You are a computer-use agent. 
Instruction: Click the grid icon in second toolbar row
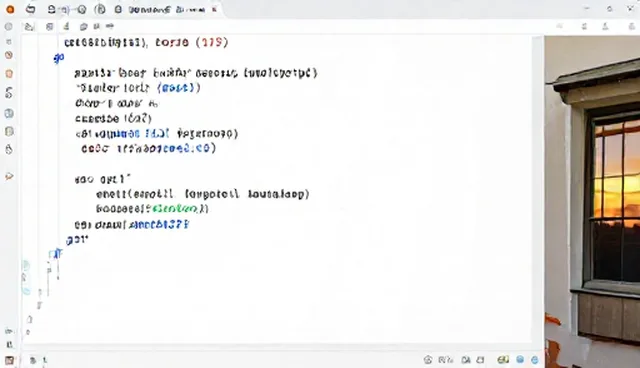click(x=49, y=27)
